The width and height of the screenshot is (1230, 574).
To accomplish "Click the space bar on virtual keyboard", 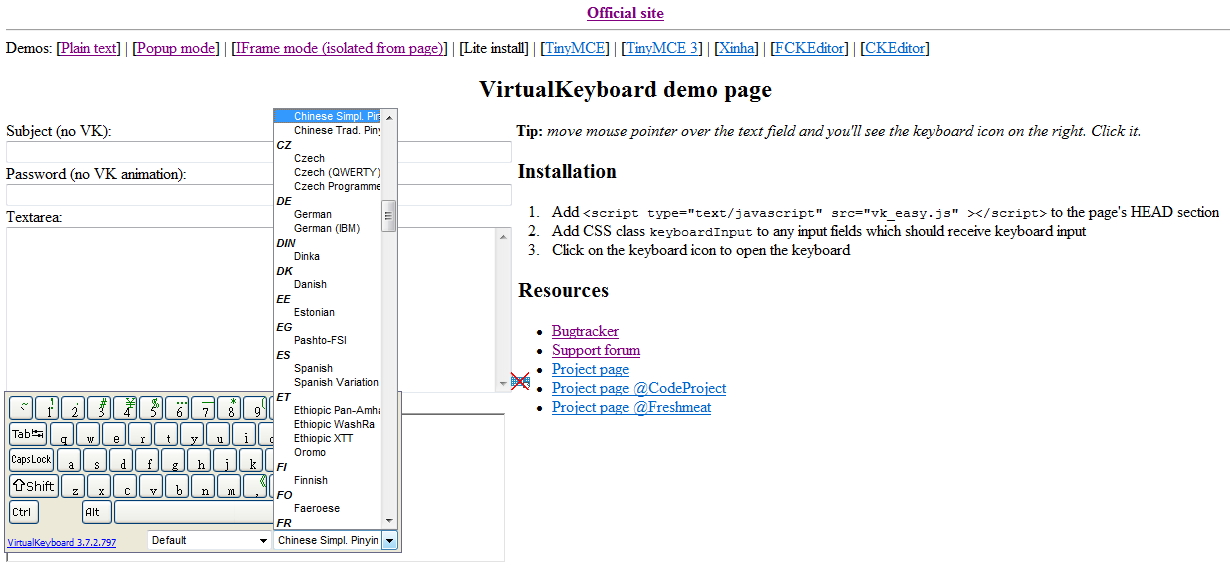I will (x=194, y=512).
